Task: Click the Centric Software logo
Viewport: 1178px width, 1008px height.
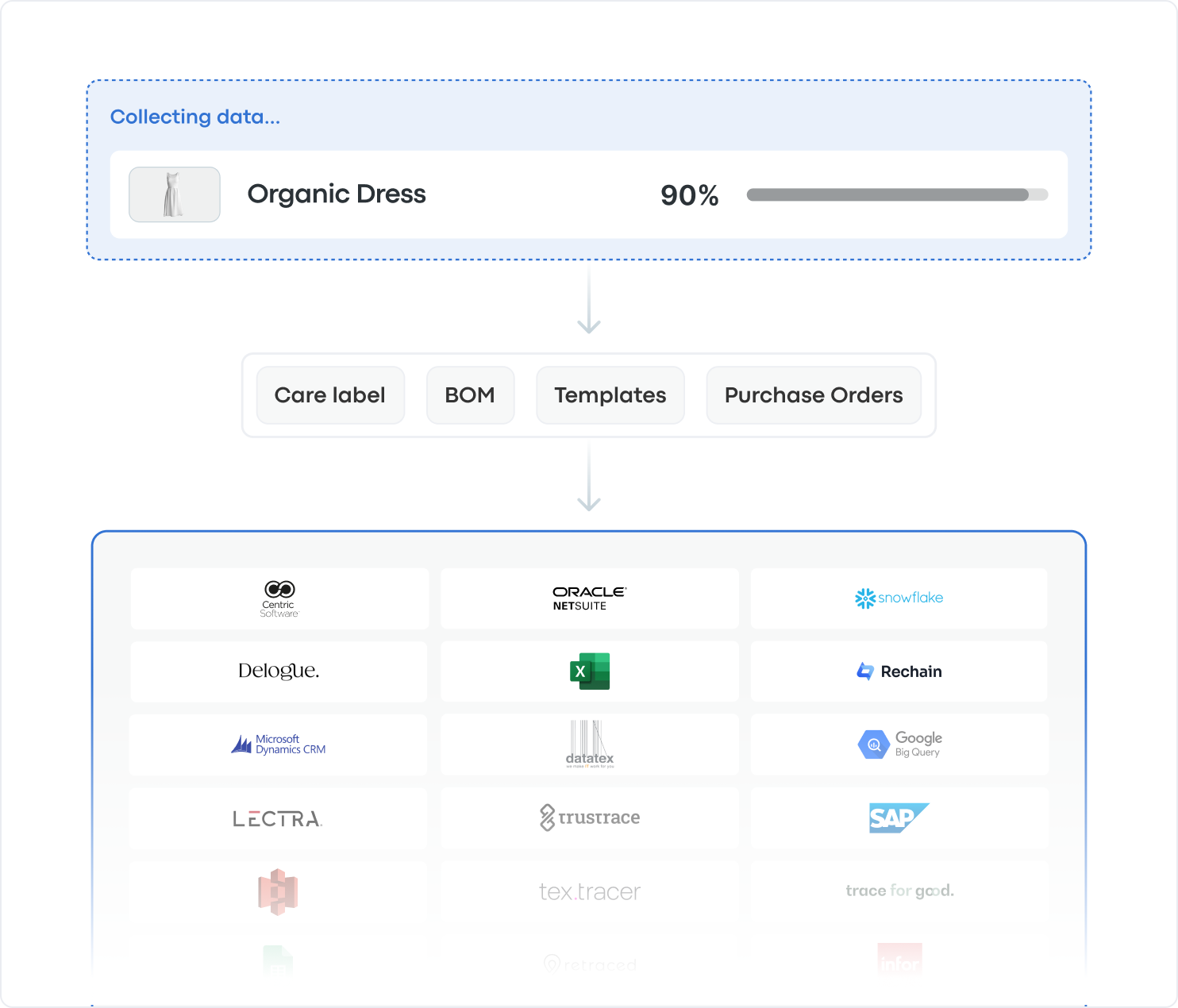Action: tap(279, 598)
